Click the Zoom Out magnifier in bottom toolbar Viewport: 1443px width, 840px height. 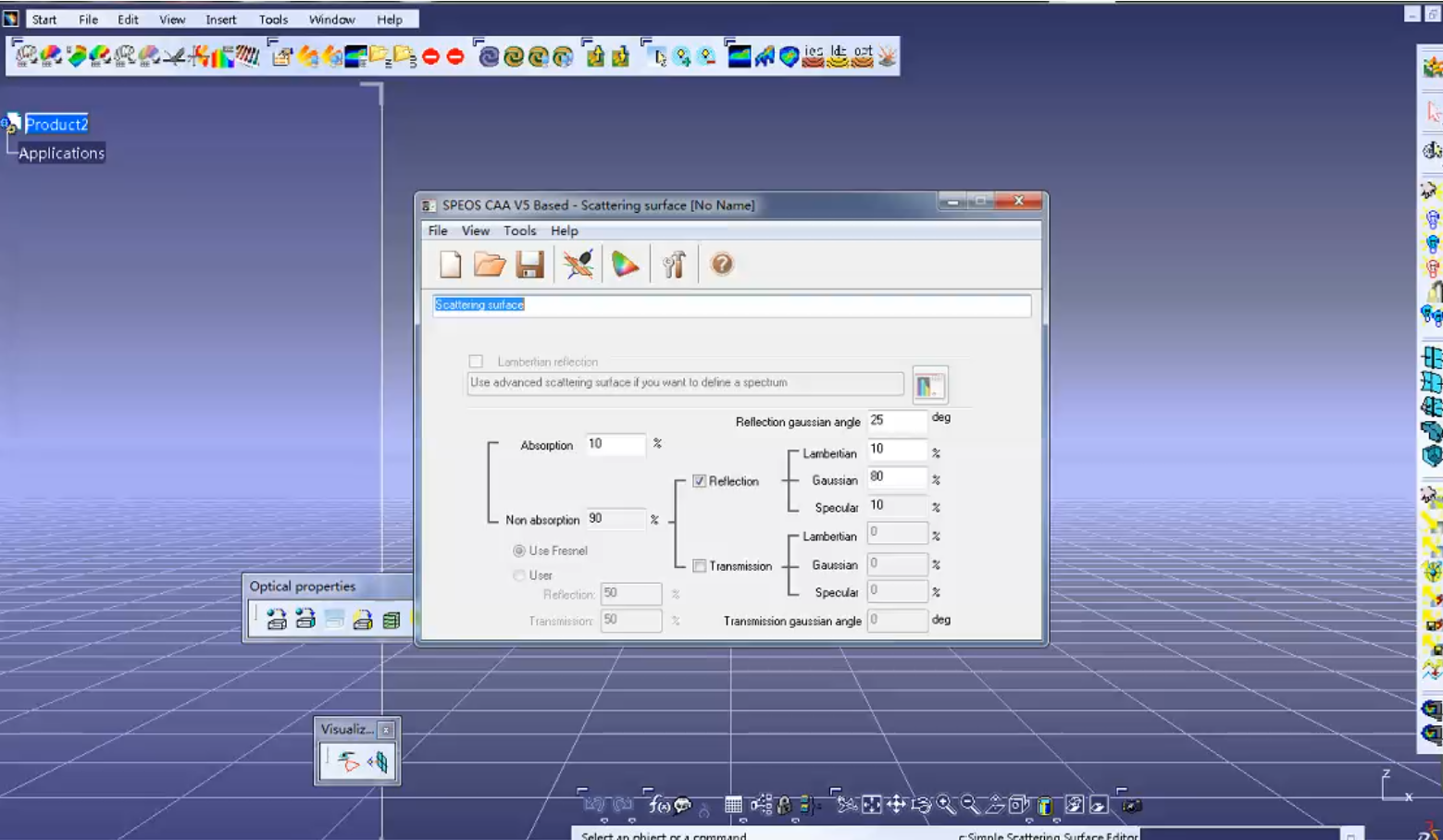(969, 805)
